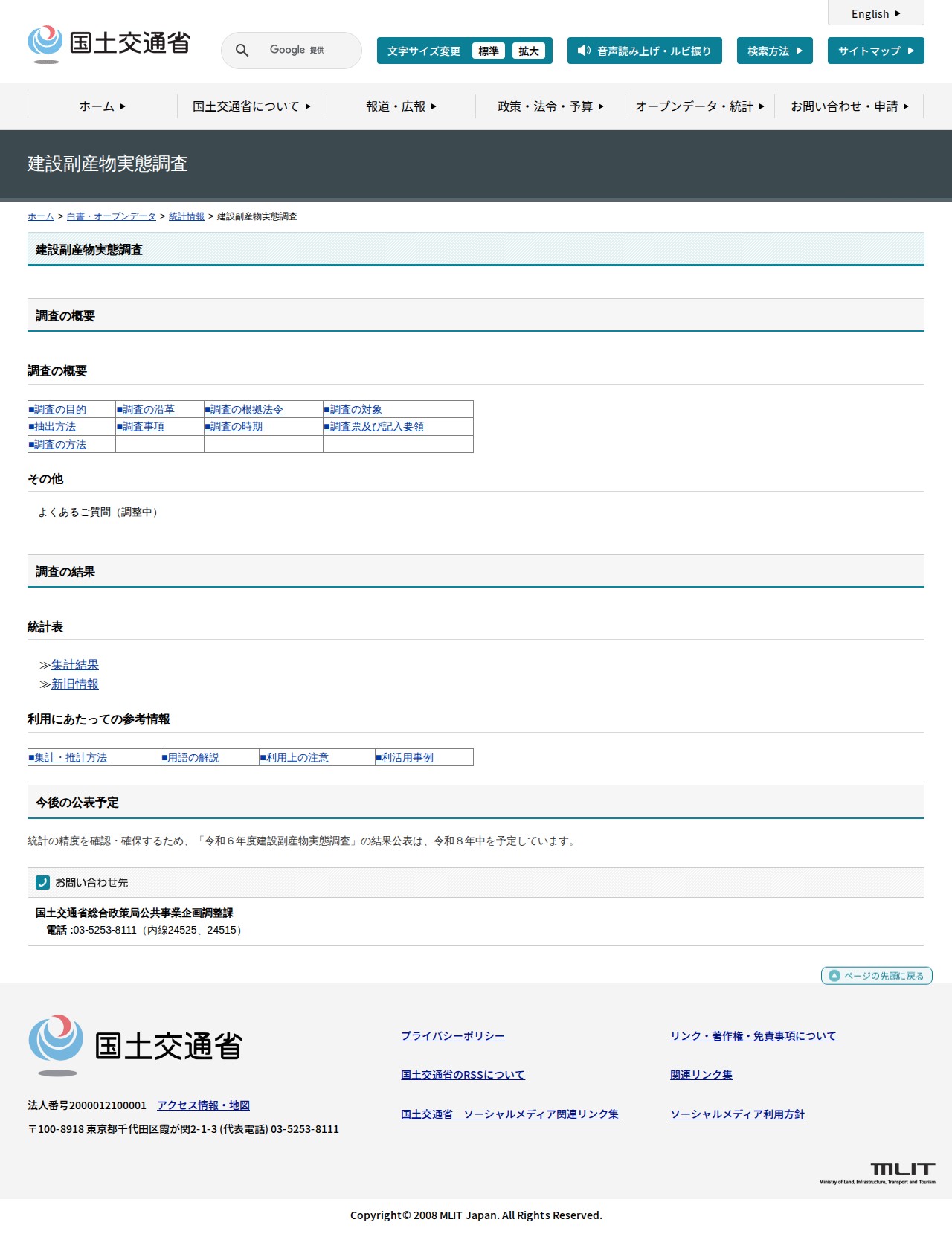Open the 政策・法令・予算 navigation menu

(551, 106)
